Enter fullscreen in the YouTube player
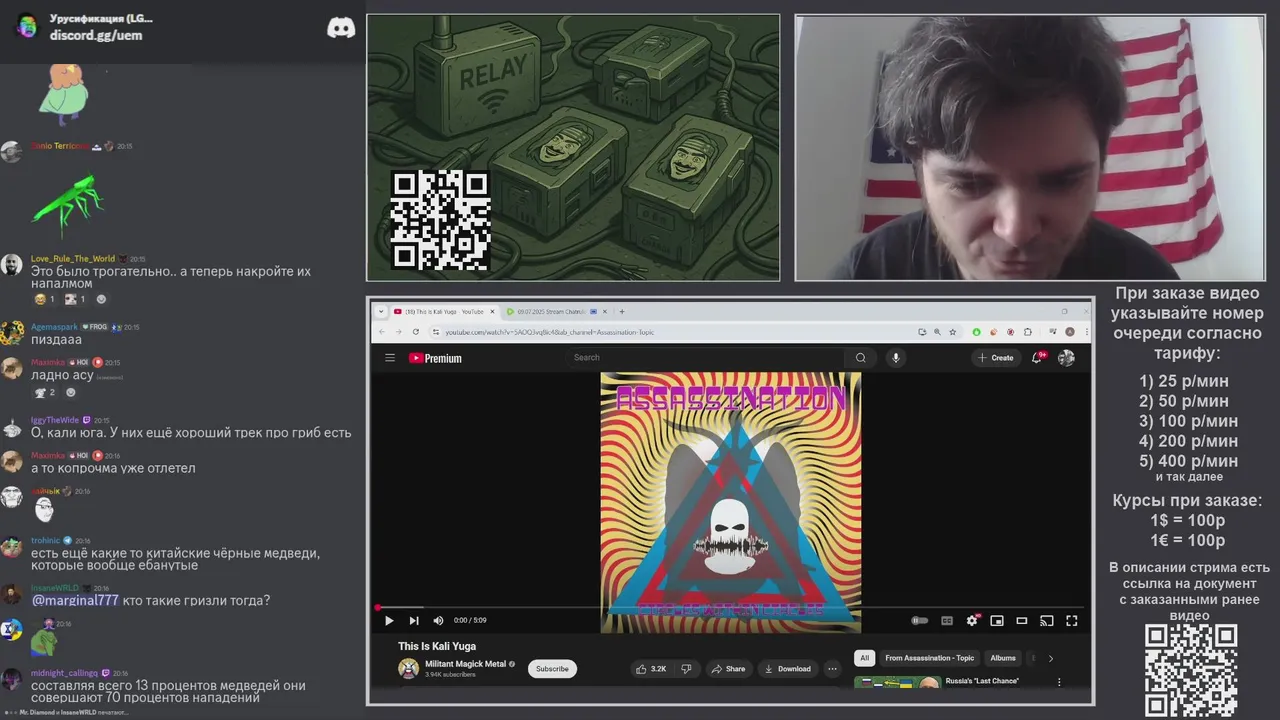1280x720 pixels. tap(1072, 621)
